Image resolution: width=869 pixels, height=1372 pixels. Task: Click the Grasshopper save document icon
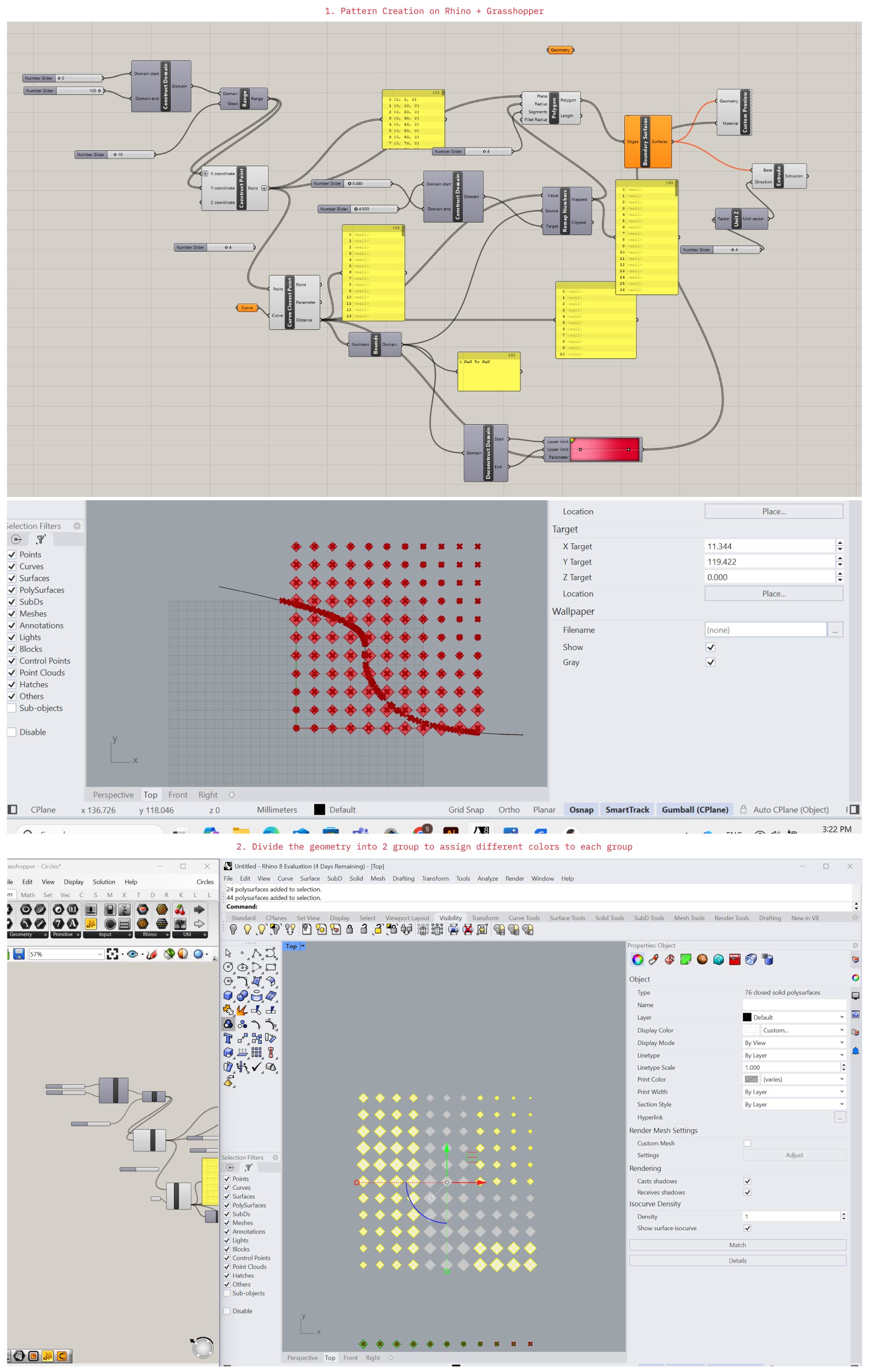[x=19, y=954]
